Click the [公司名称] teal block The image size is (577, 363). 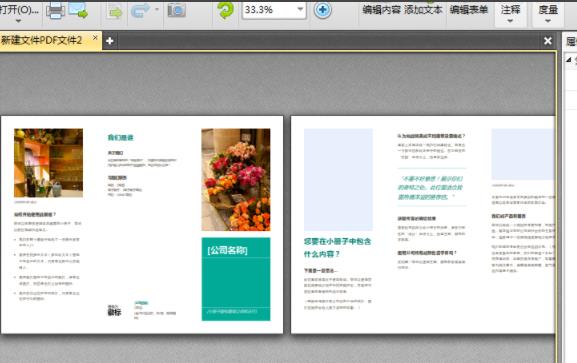coord(236,279)
